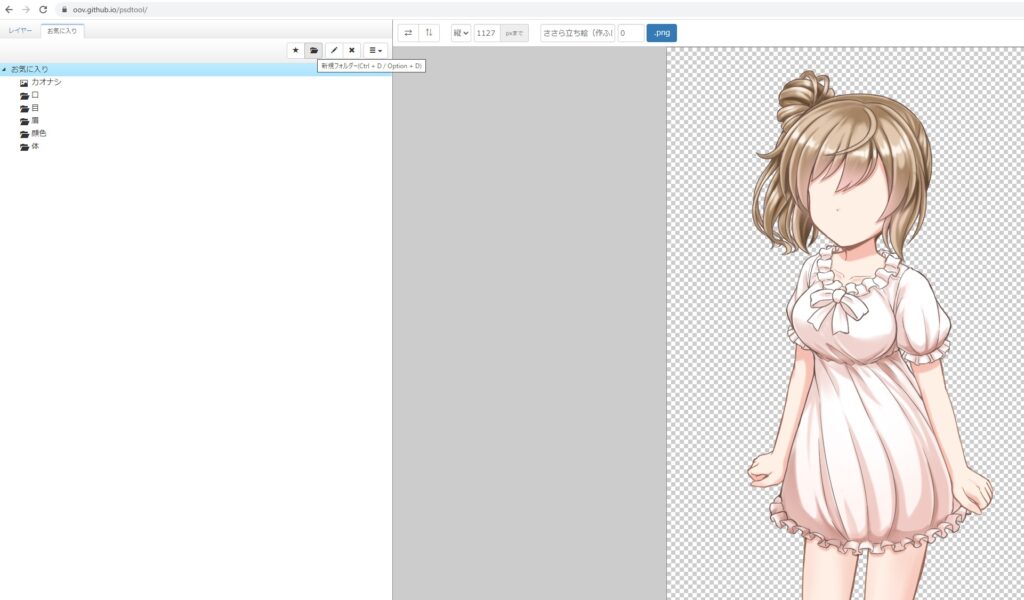The width and height of the screenshot is (1024, 600).
Task: Edit the ささら立ち絵 file name field
Action: pyautogui.click(x=577, y=33)
